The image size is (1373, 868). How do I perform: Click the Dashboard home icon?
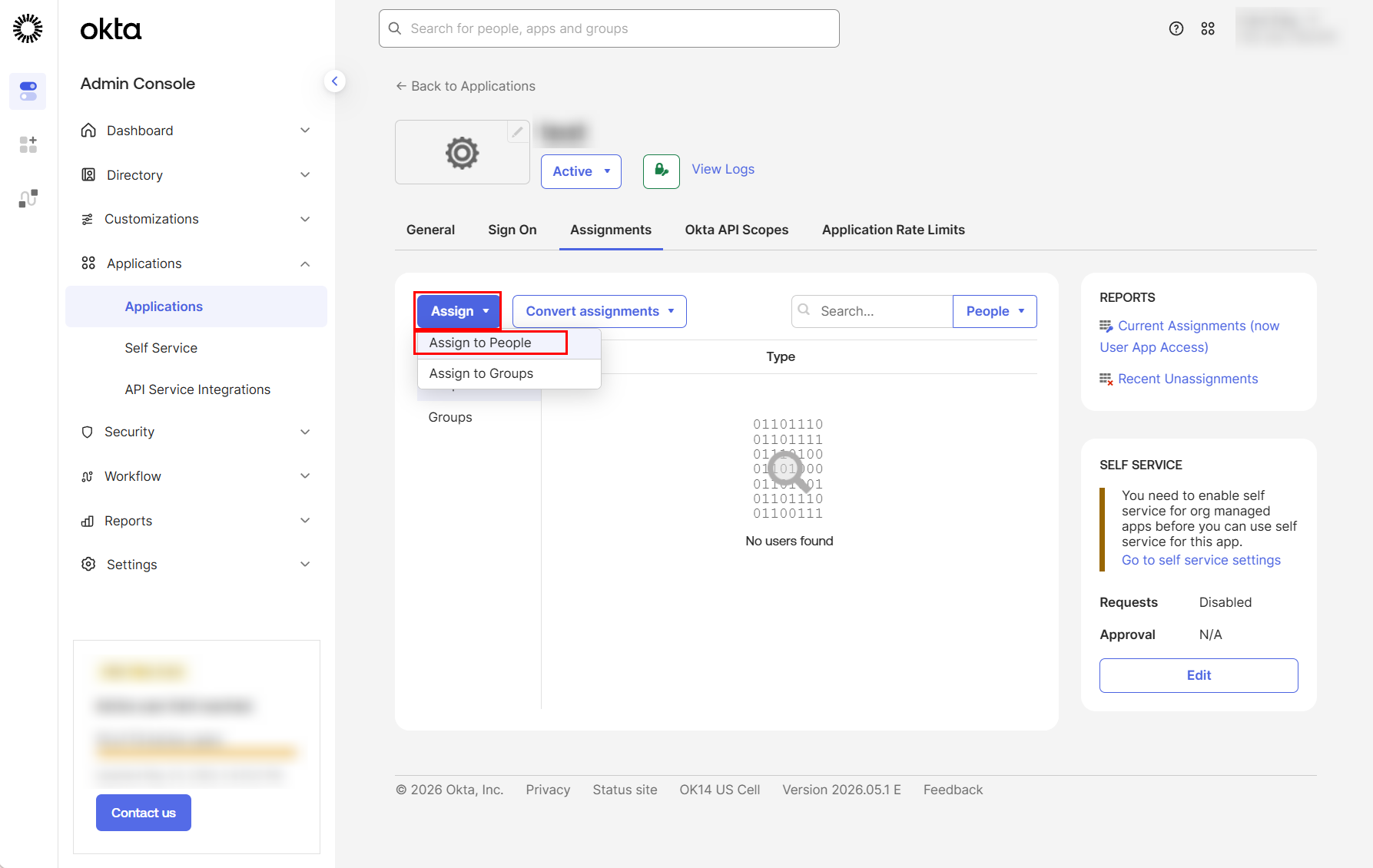[88, 131]
